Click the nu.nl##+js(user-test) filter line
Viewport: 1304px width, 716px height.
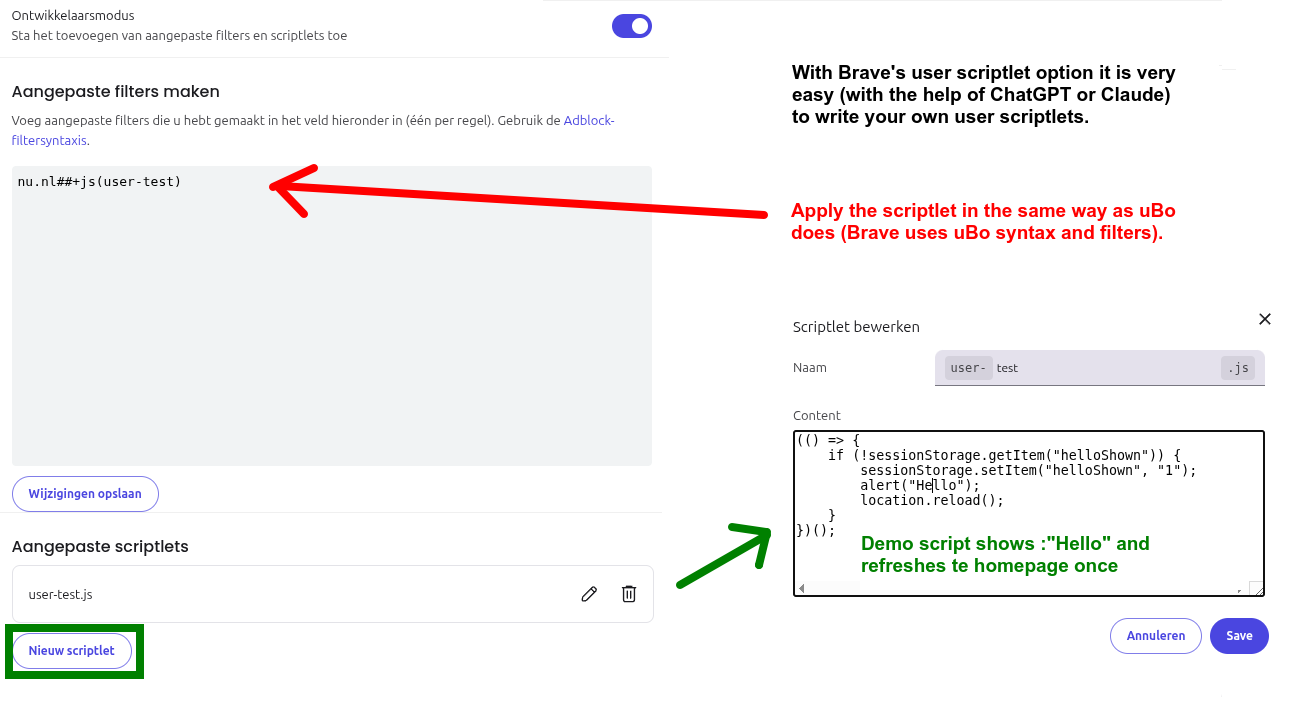100,182
